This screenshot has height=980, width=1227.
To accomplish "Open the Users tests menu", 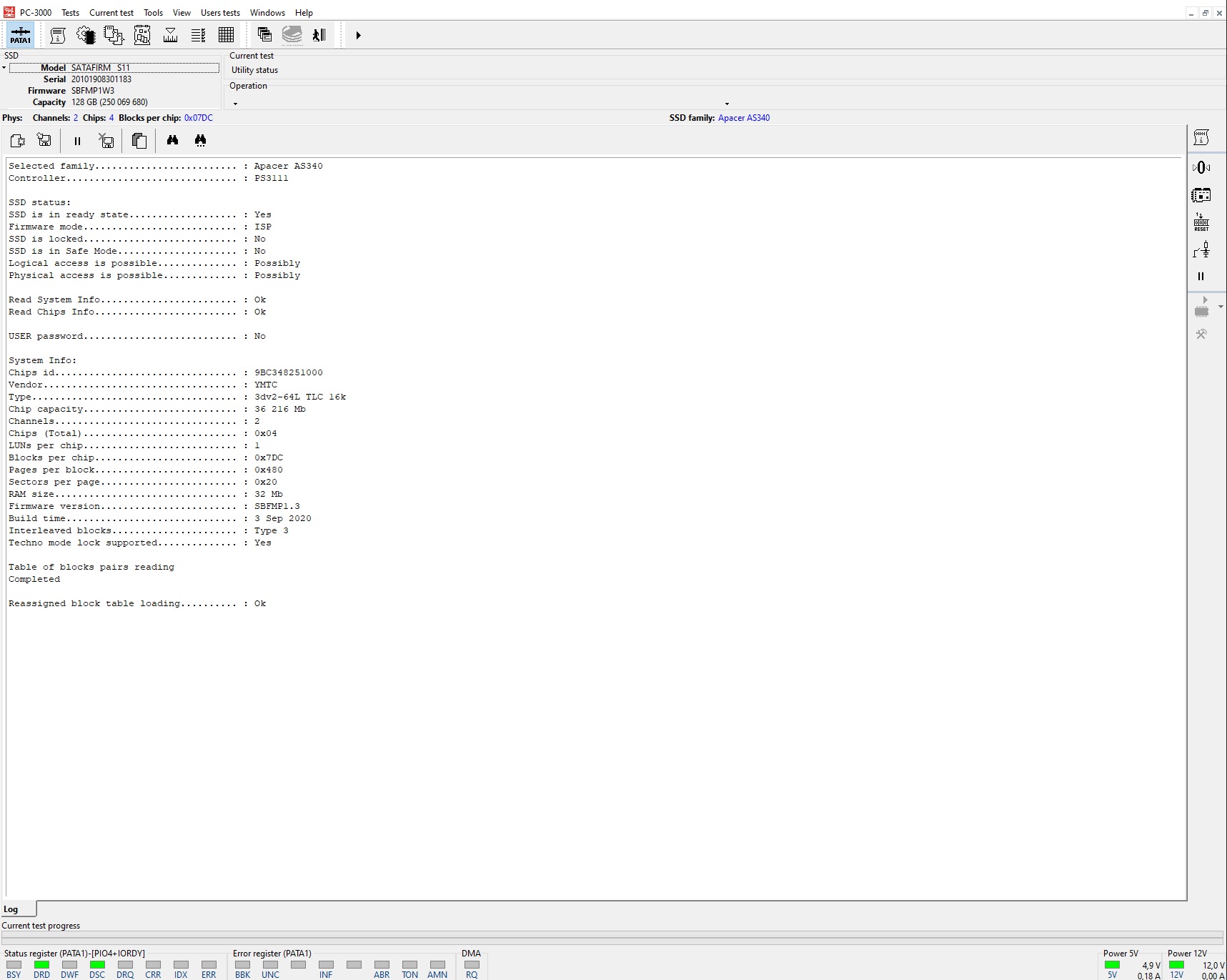I will coord(220,13).
